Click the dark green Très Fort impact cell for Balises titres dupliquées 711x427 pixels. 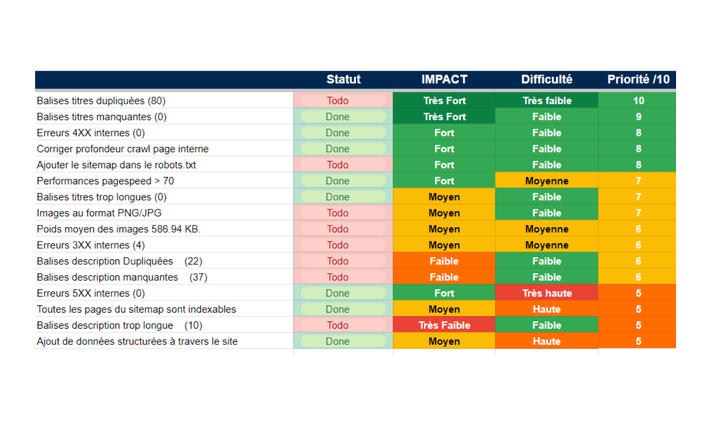(x=444, y=101)
